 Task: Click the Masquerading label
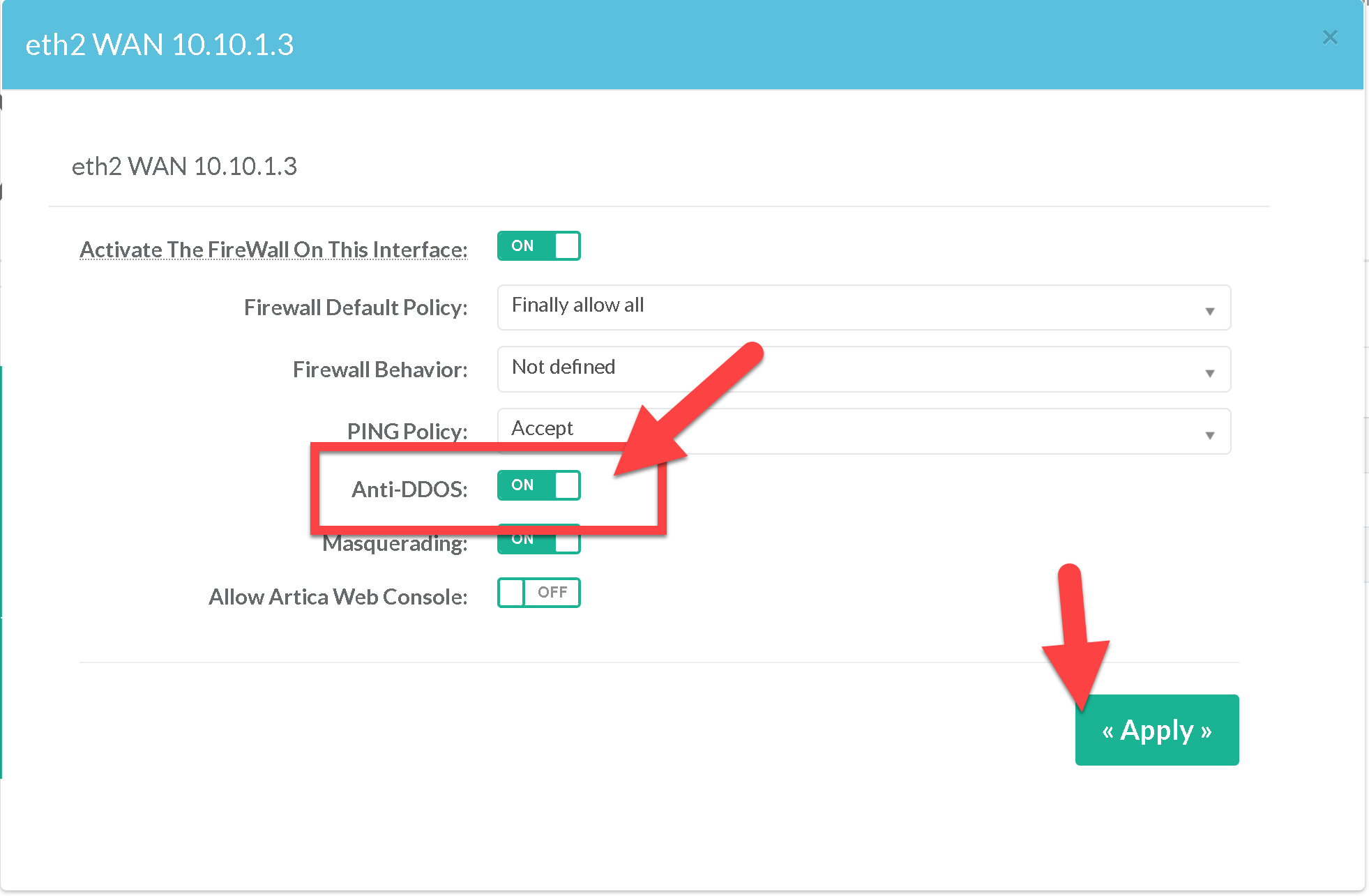pyautogui.click(x=394, y=544)
